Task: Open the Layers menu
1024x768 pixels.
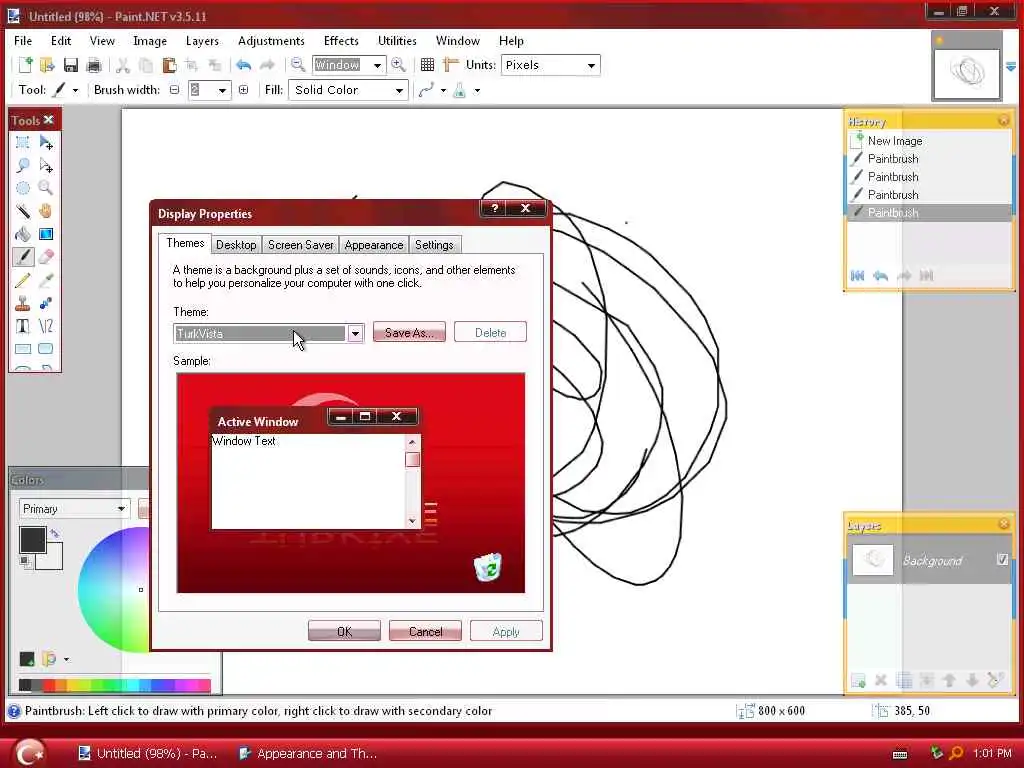Action: pyautogui.click(x=202, y=40)
